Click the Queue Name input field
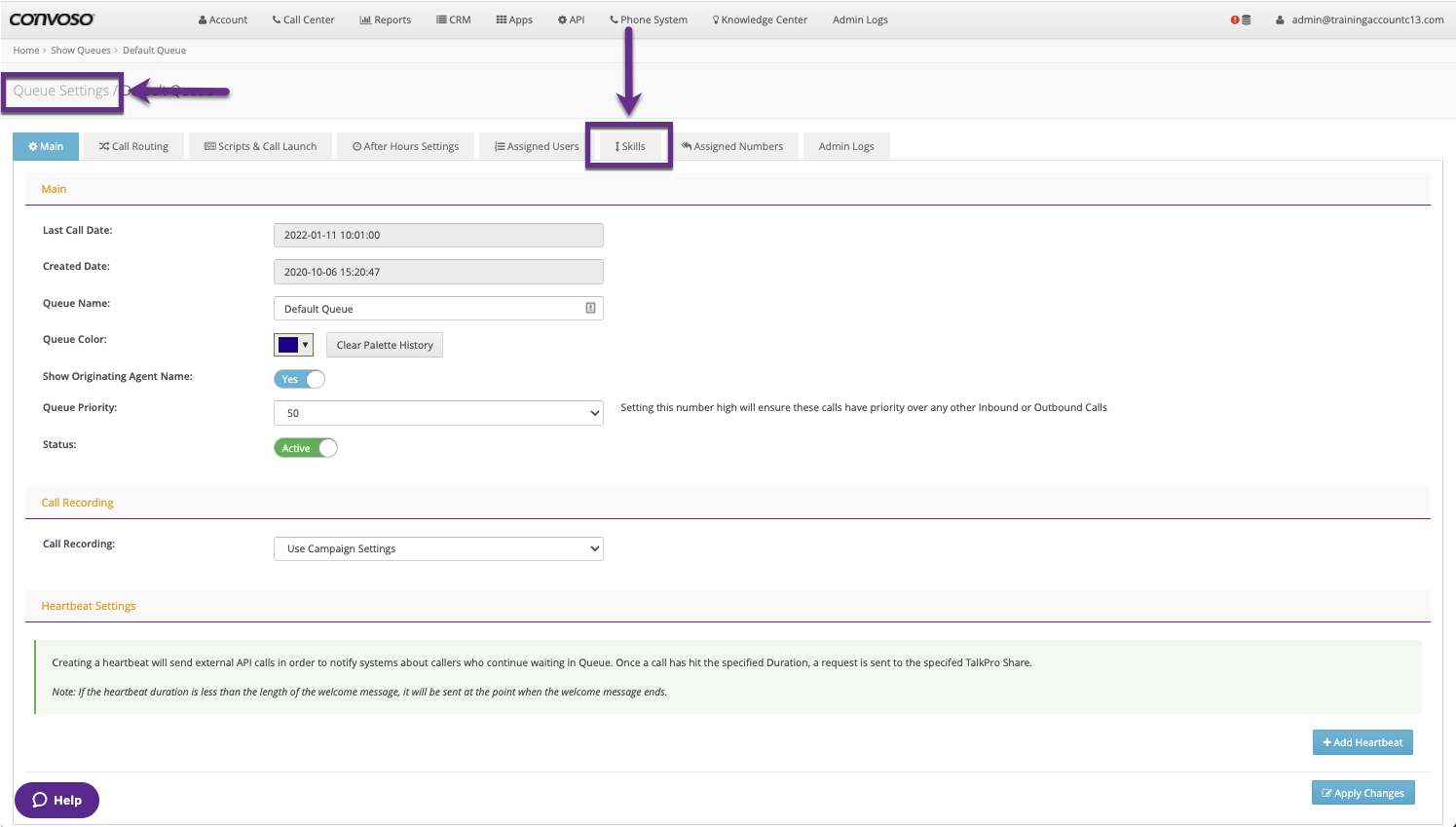This screenshot has width=1456, height=827. click(x=429, y=309)
